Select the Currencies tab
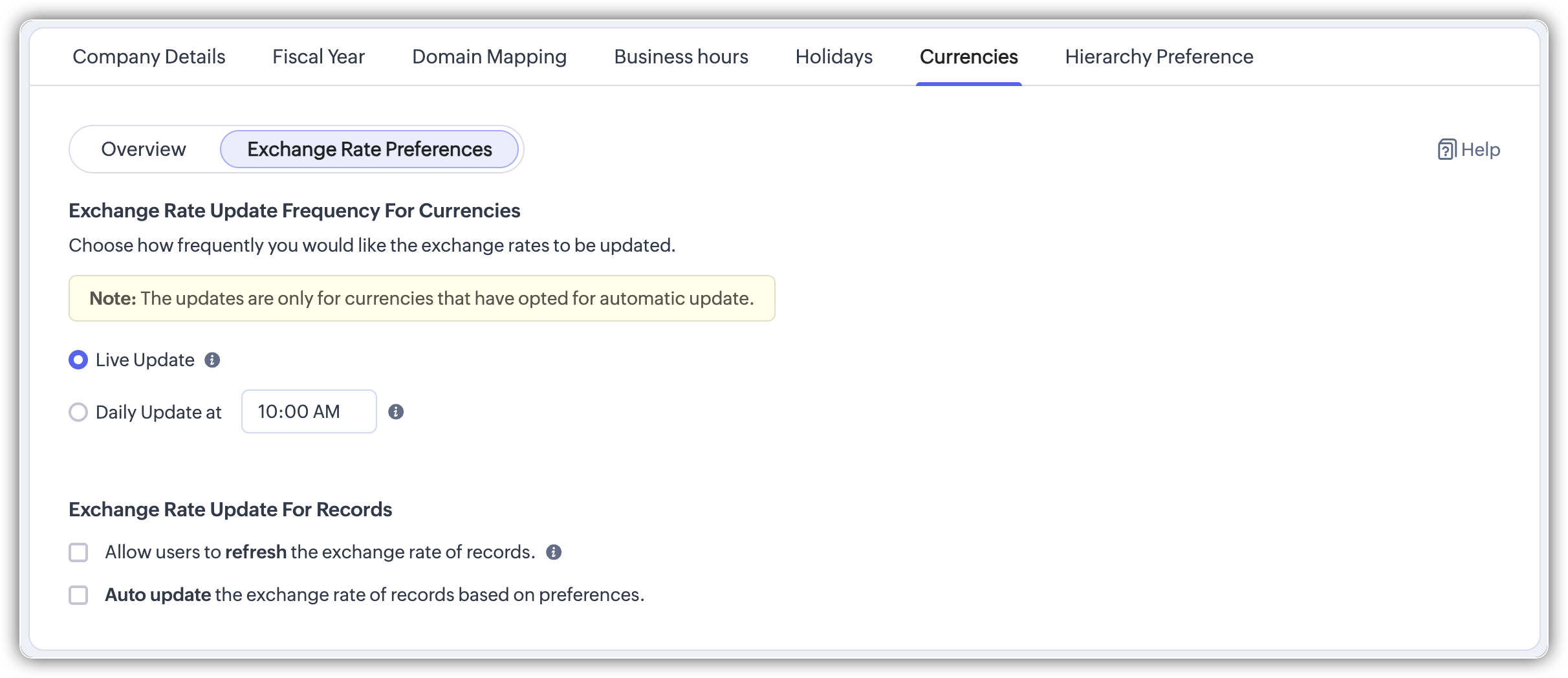 [968, 57]
